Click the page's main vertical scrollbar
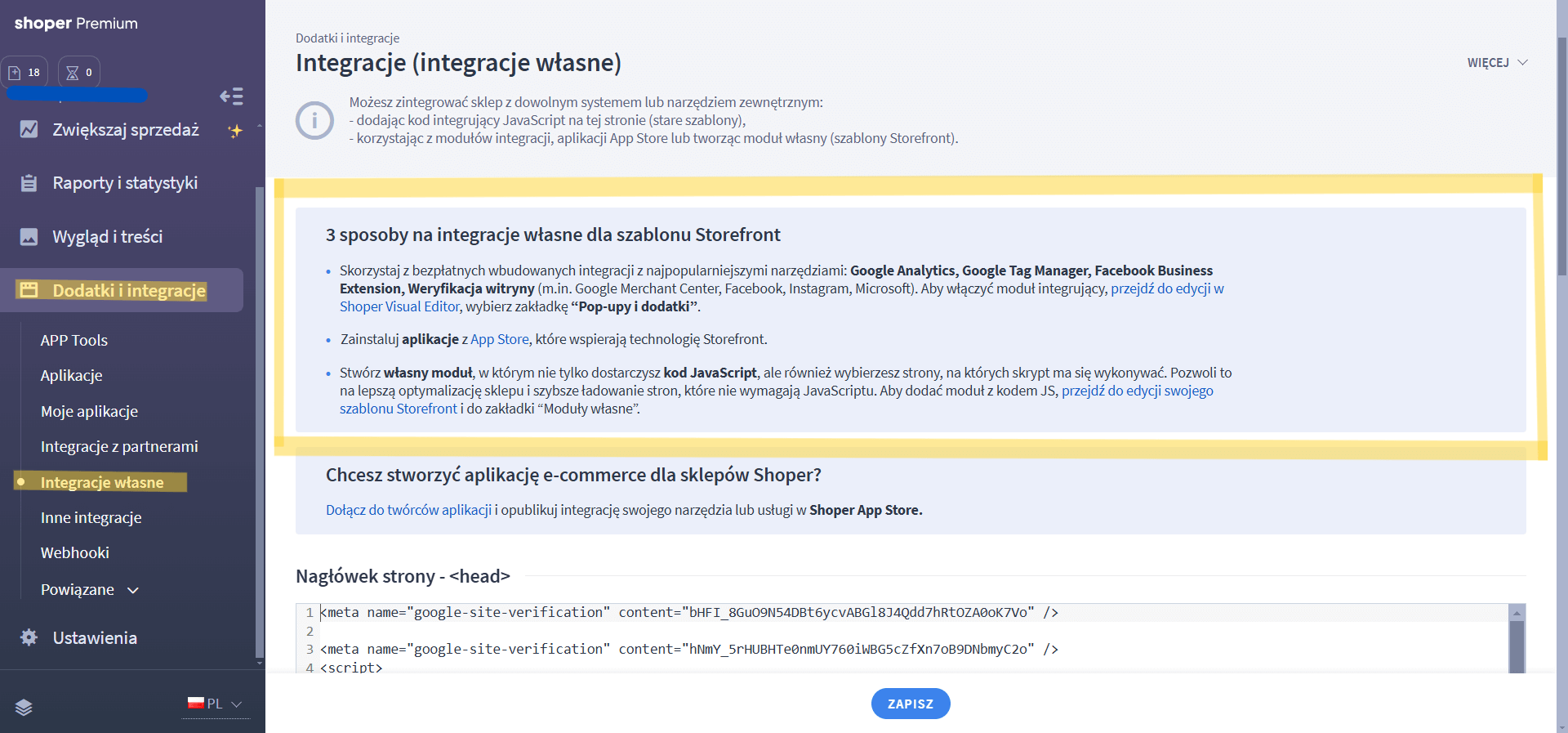The height and width of the screenshot is (733, 1568). click(1561, 155)
